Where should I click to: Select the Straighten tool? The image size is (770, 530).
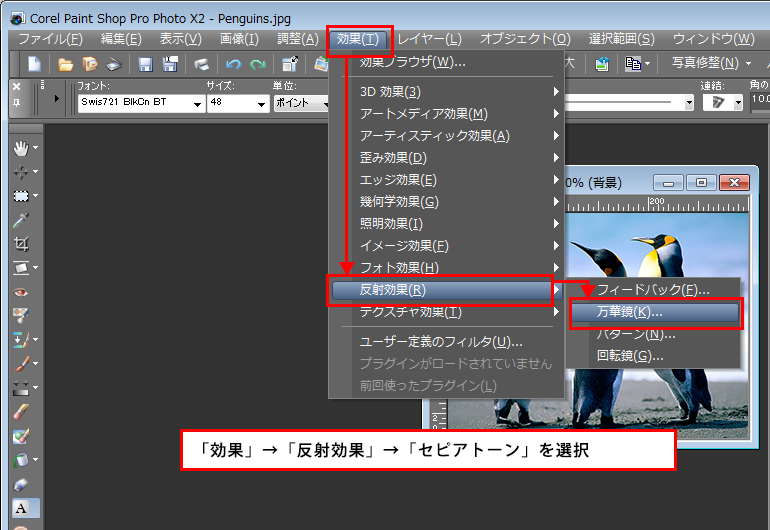tap(21, 268)
